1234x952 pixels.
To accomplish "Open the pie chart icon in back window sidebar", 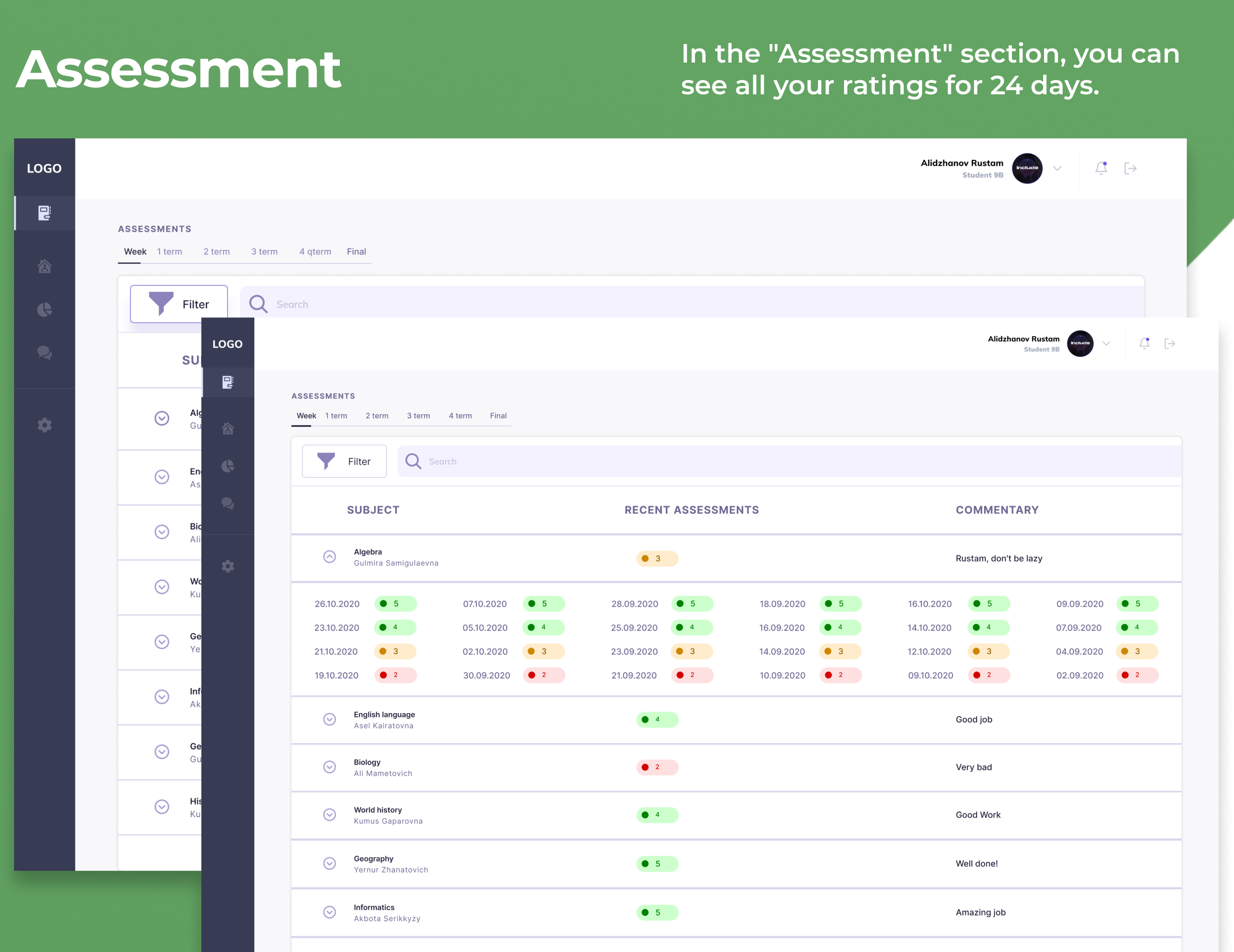I will (x=45, y=309).
